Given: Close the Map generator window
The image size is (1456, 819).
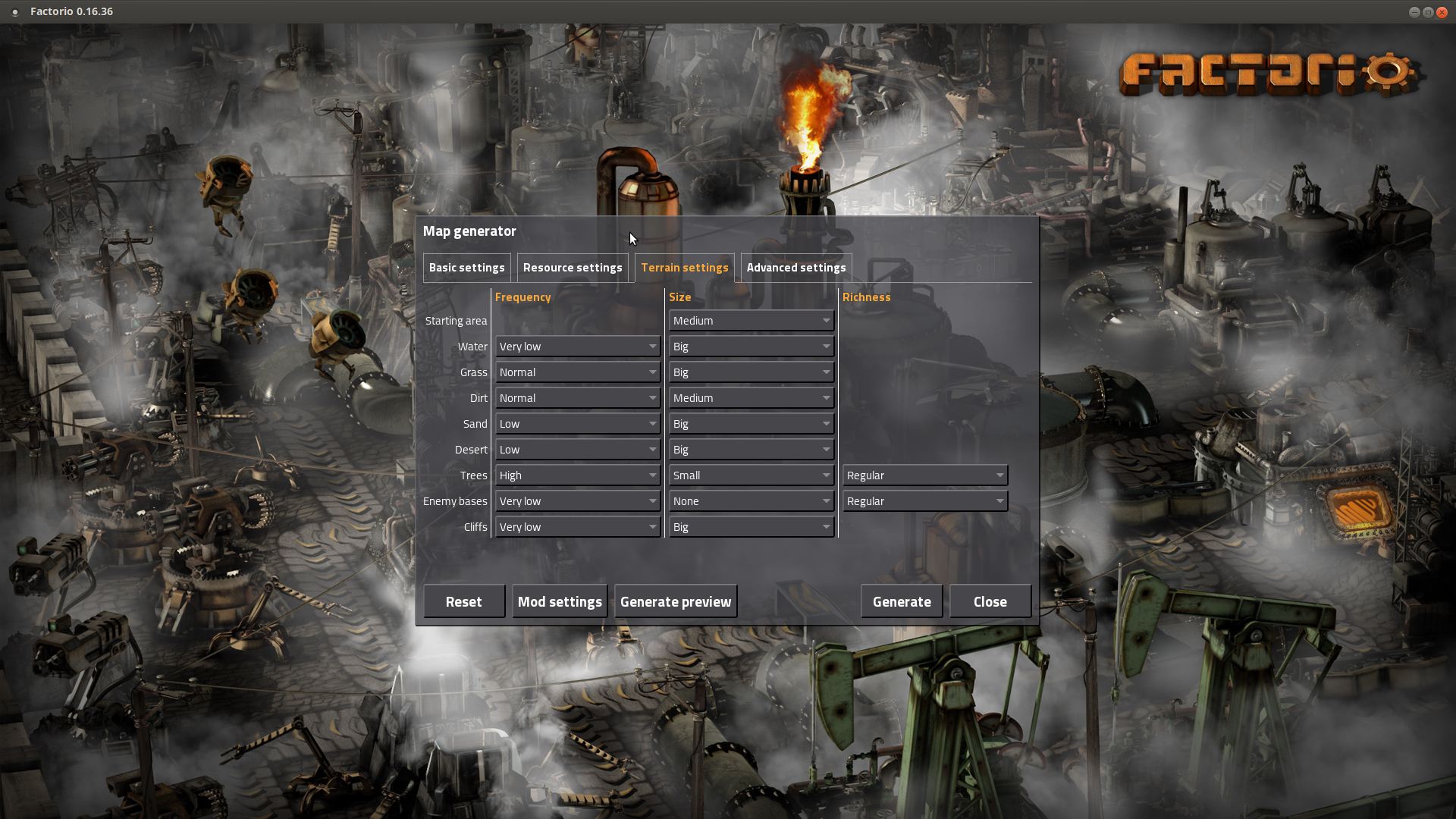Looking at the screenshot, I should [990, 601].
